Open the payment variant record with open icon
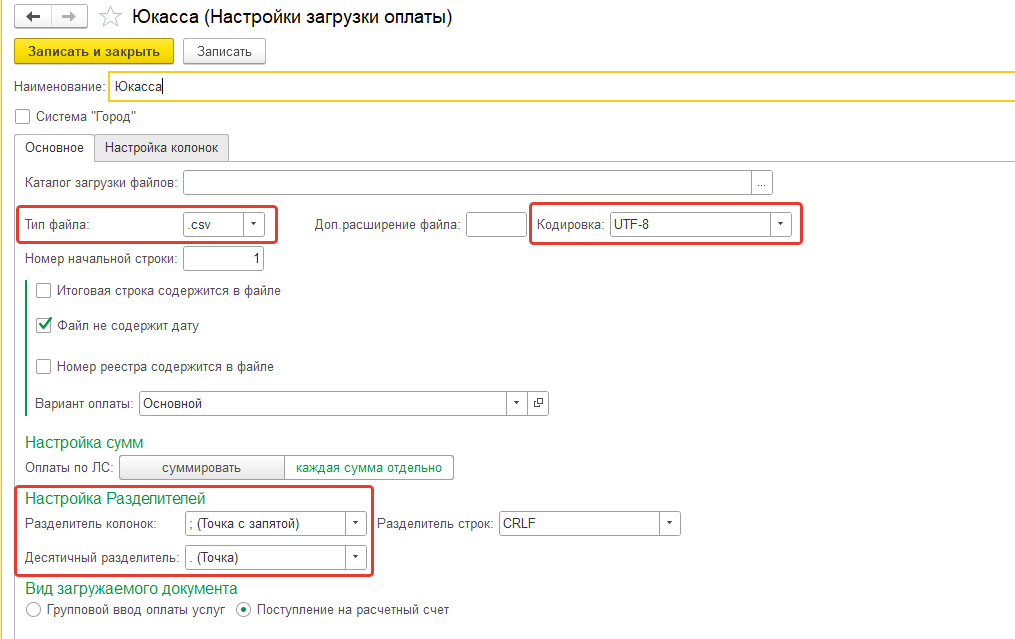The image size is (1015, 639). (538, 403)
